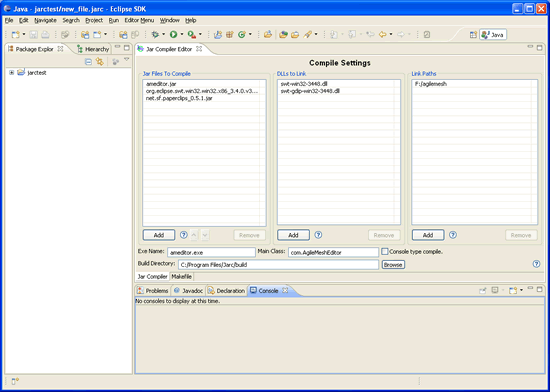Click the Open Console icon

(513, 290)
